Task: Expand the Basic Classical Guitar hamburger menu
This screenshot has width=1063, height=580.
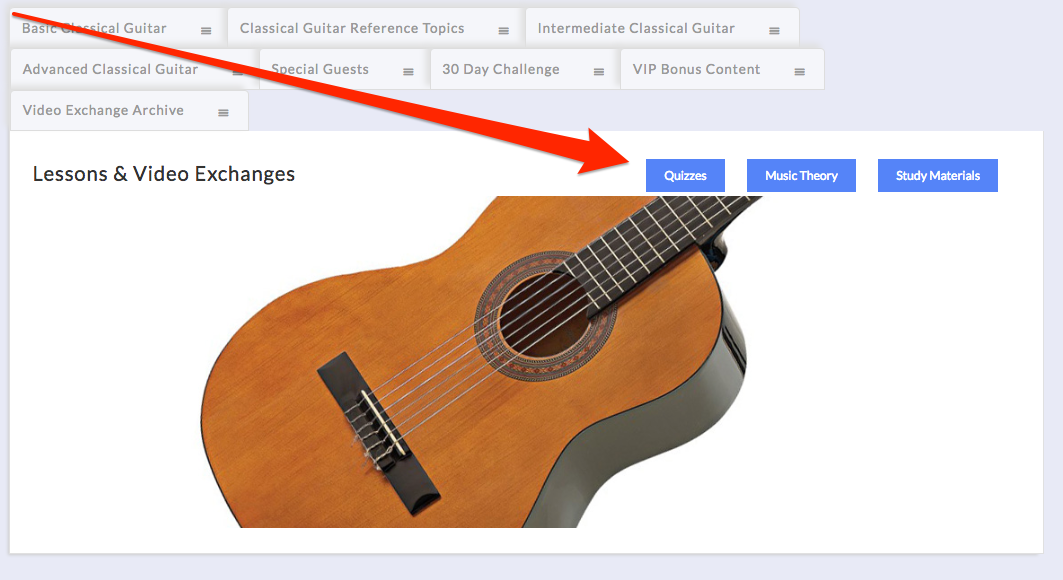Action: point(206,30)
